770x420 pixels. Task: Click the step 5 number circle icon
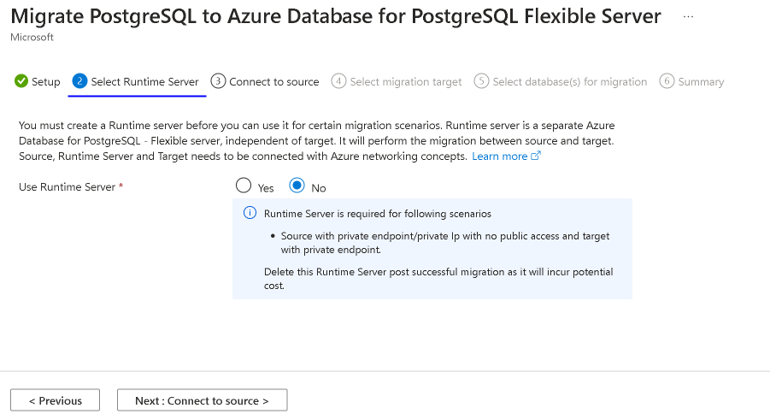(x=482, y=82)
